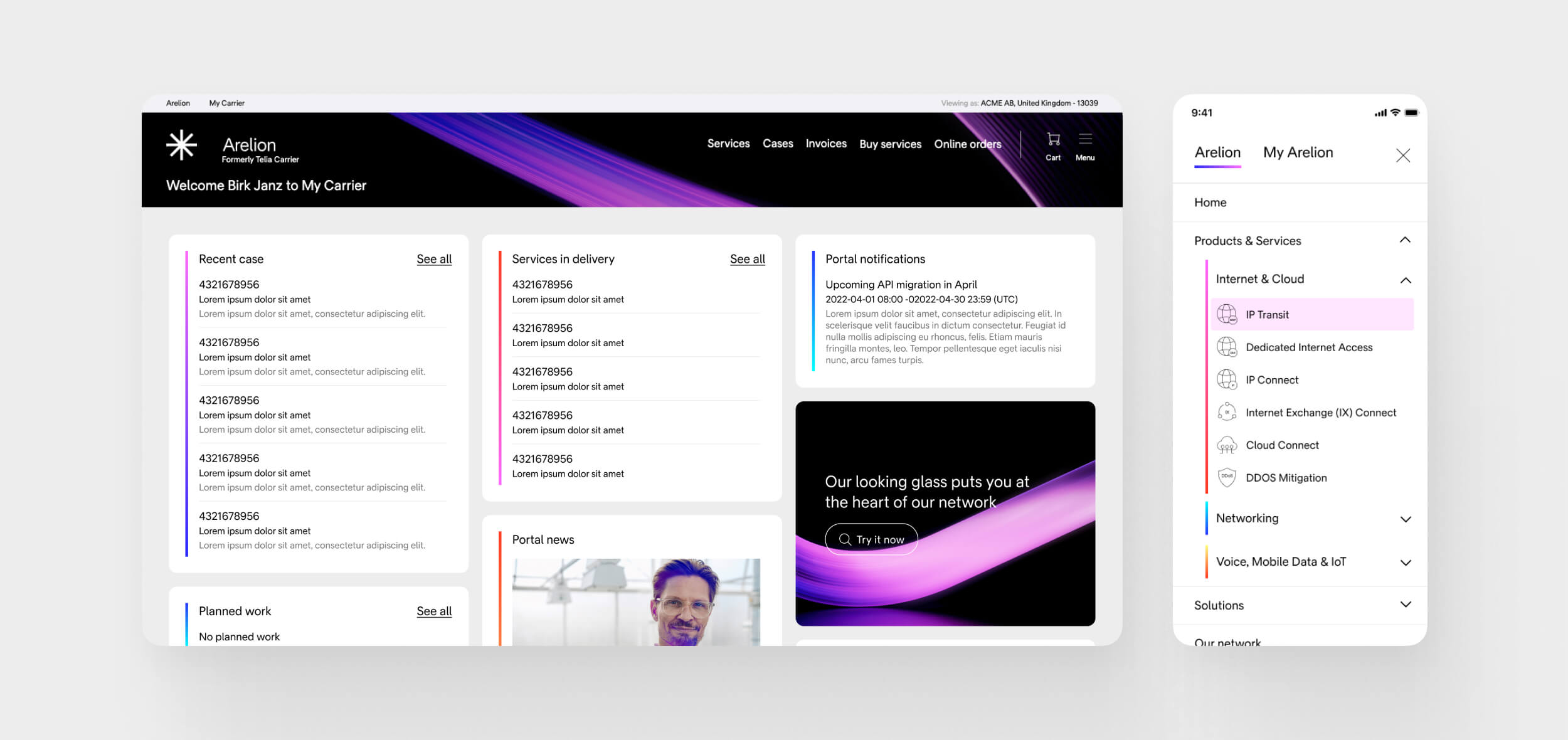Screen dimensions: 1568x740
Task: Open Services in the top navigation
Action: [x=728, y=144]
